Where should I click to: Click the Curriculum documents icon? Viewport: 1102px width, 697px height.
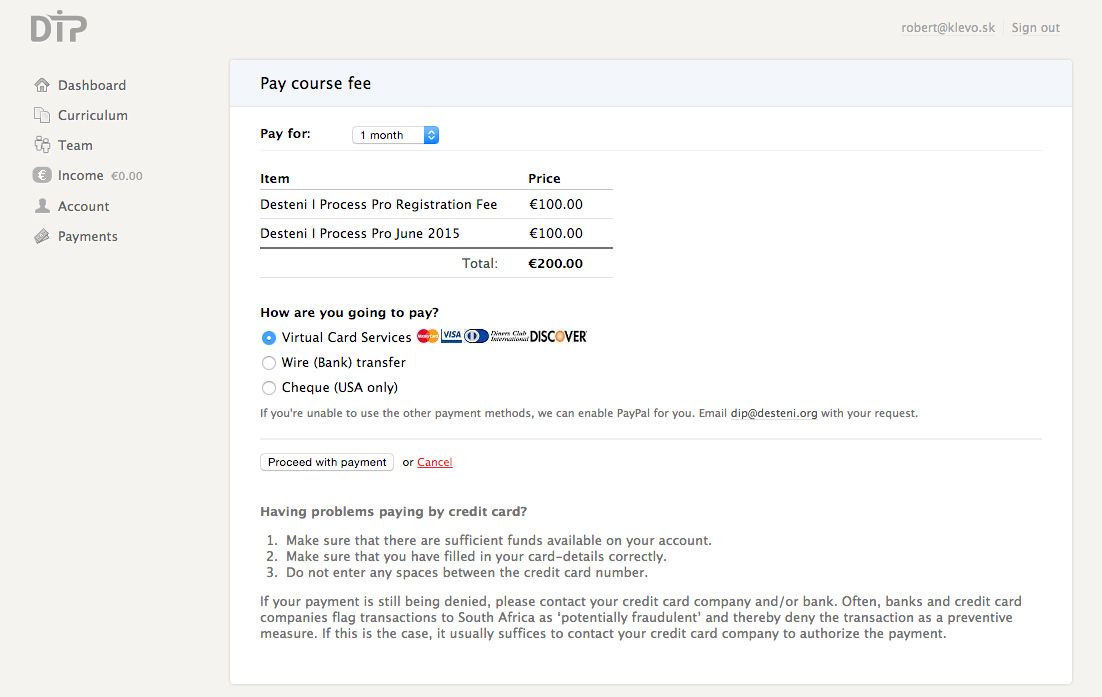pyautogui.click(x=41, y=115)
